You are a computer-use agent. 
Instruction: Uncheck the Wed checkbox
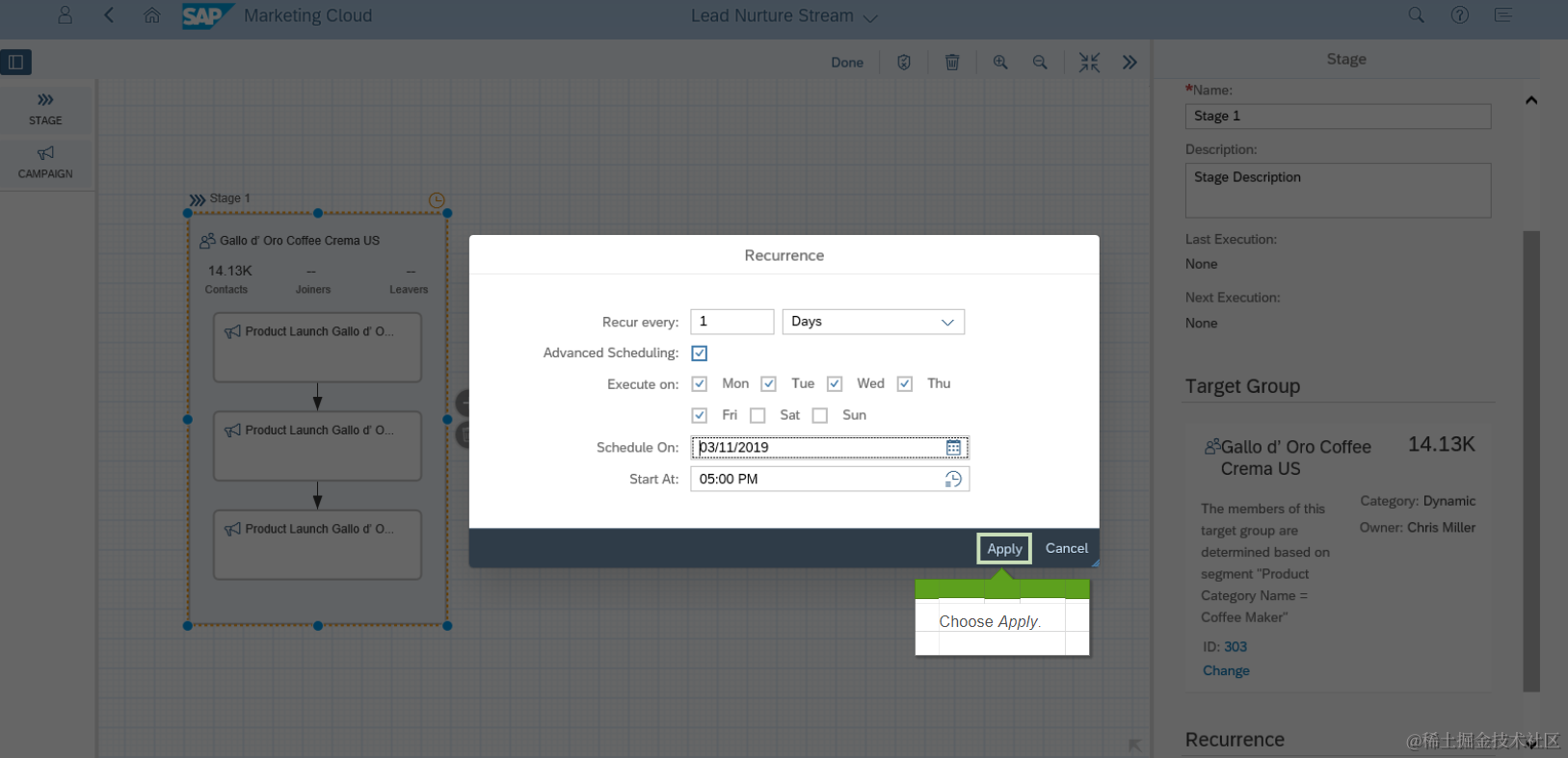click(x=835, y=384)
